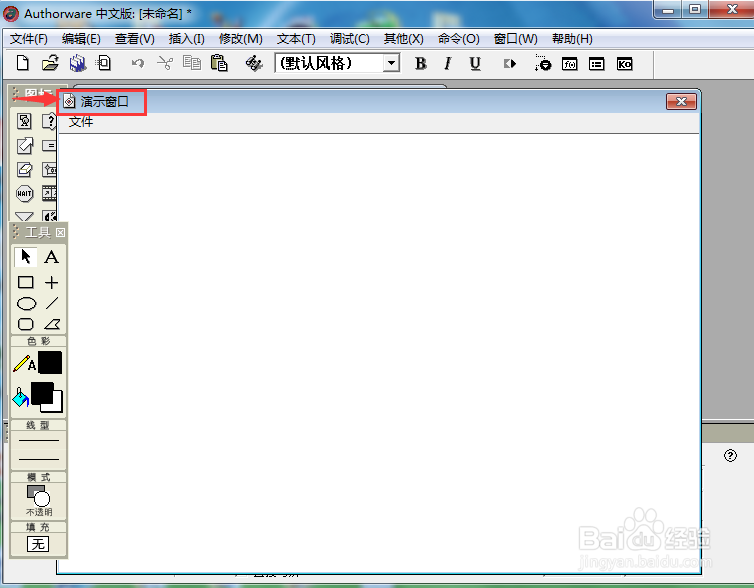Image resolution: width=754 pixels, height=588 pixels.
Task: Open the Control Panel icon
Action: (542, 63)
